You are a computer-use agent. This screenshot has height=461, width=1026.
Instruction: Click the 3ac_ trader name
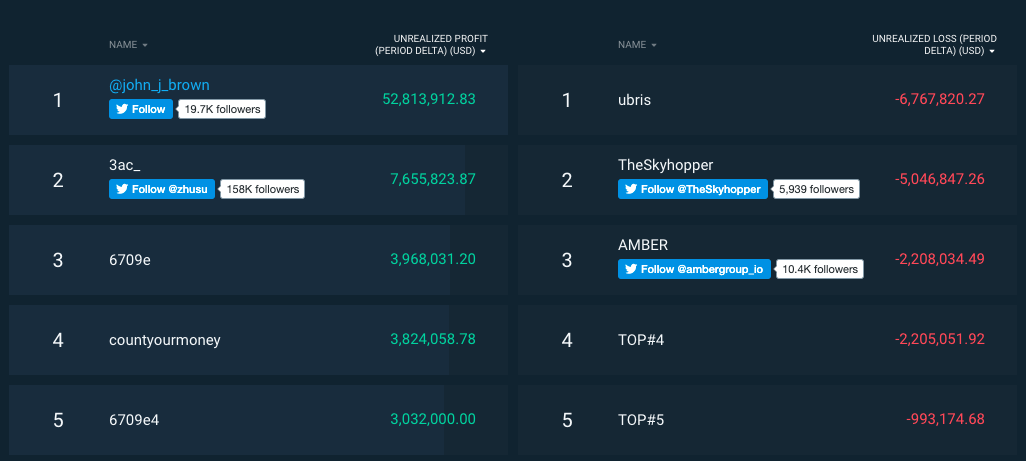click(x=126, y=165)
